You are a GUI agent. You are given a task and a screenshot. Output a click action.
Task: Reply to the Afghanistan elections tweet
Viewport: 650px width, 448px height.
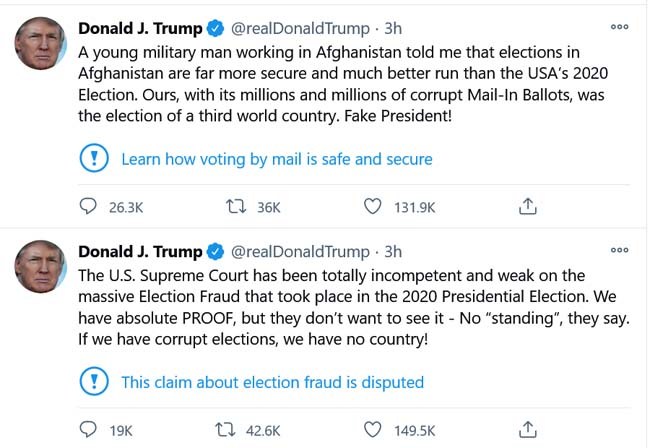pyautogui.click(x=89, y=207)
